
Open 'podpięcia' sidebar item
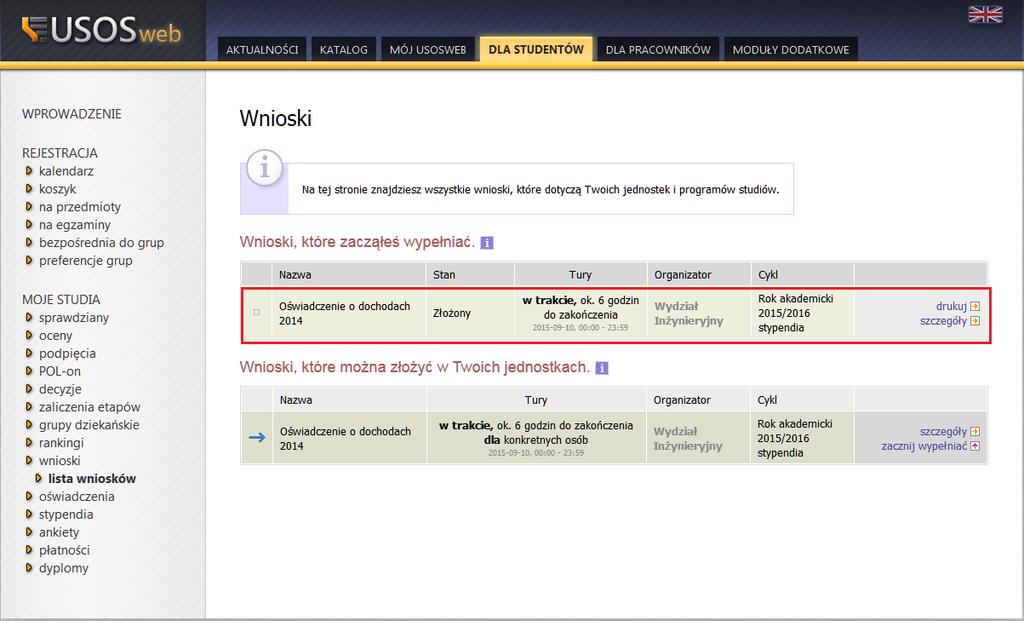click(x=67, y=353)
